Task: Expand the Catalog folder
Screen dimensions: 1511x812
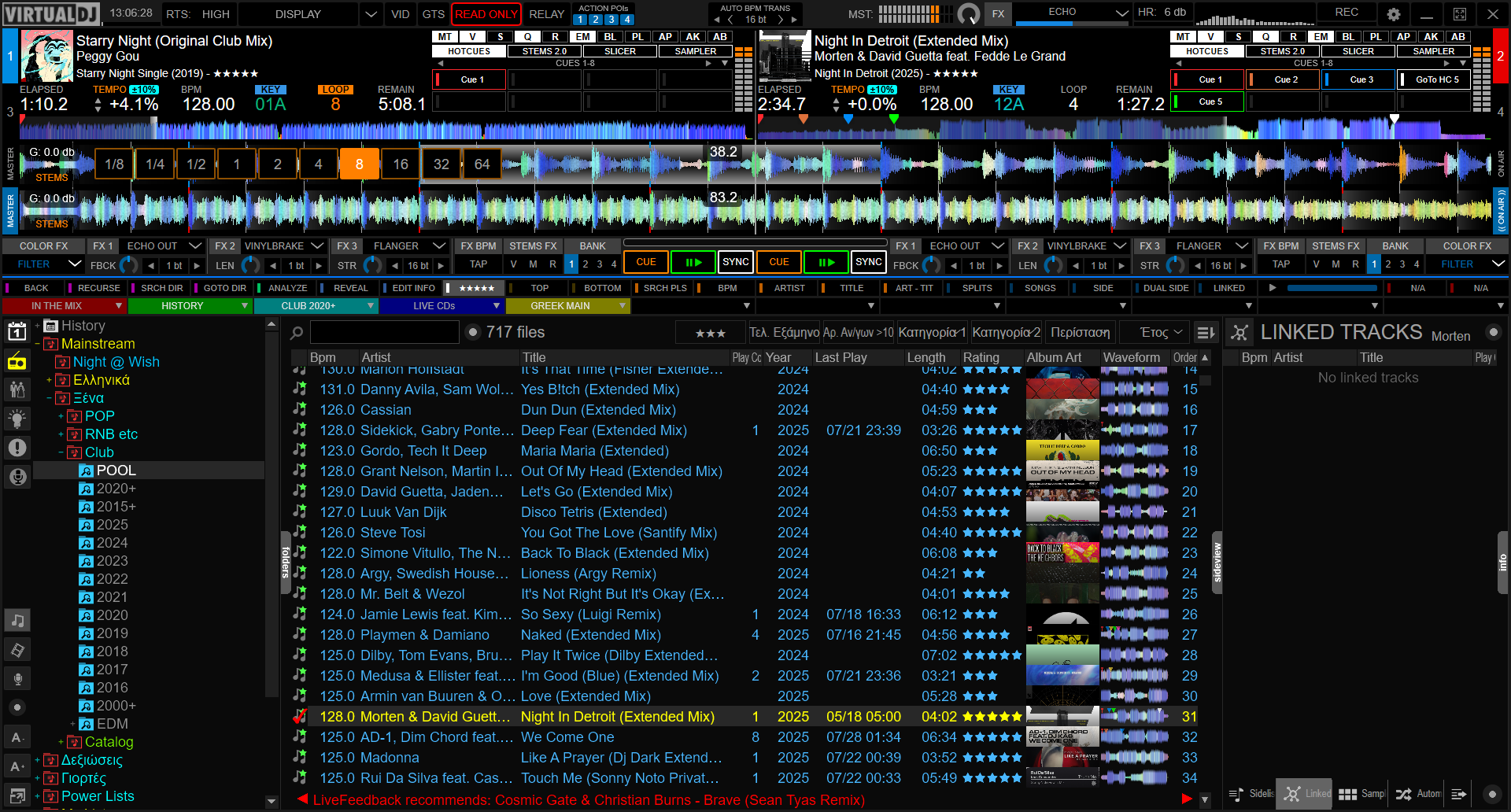Action: (x=61, y=742)
